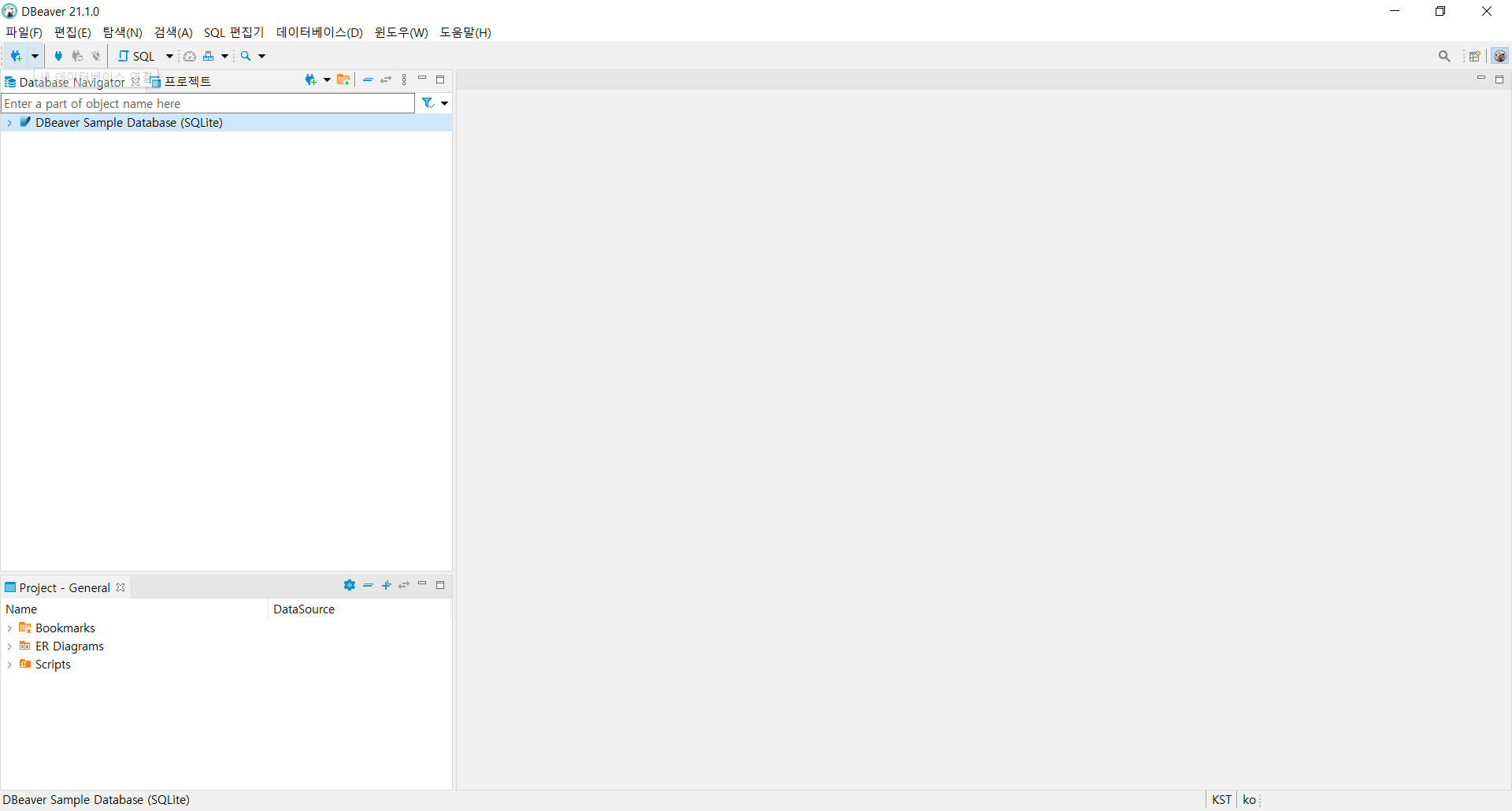
Task: Open the Navigator view menu (three dots)
Action: pos(404,80)
